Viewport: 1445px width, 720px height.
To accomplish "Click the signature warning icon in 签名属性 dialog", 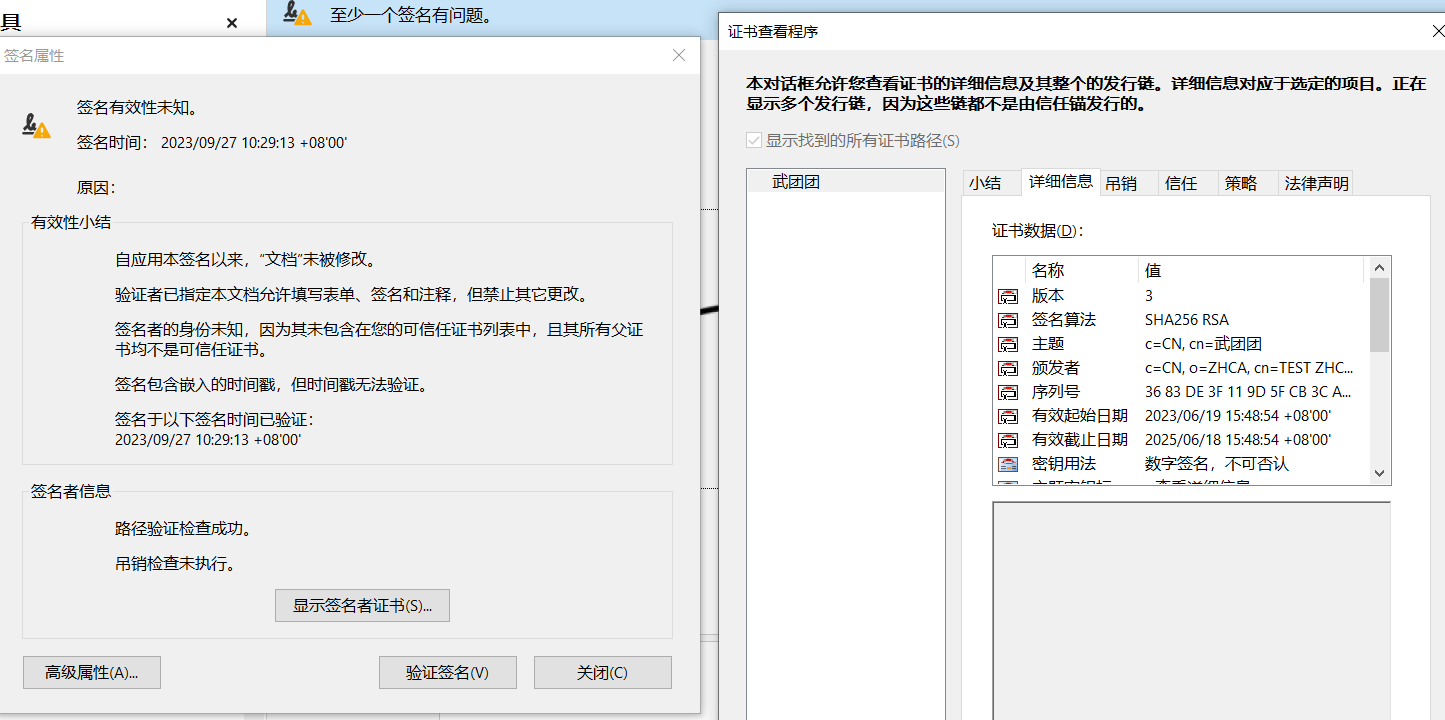I will (35, 123).
